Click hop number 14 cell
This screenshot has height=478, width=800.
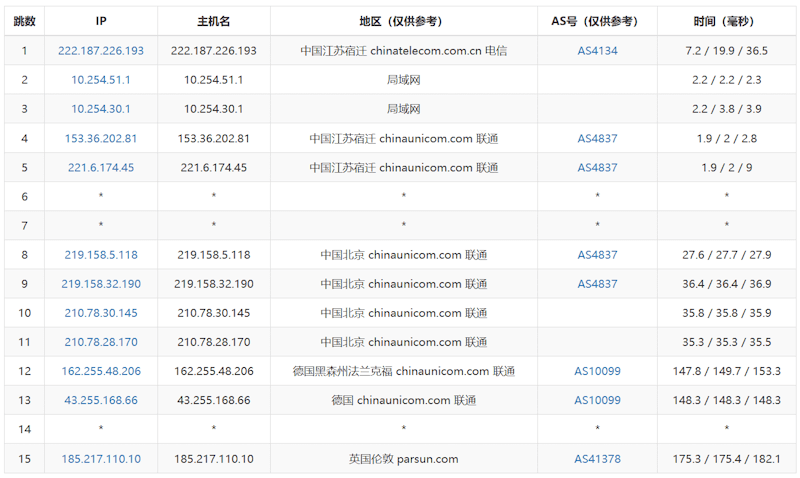[x=24, y=429]
